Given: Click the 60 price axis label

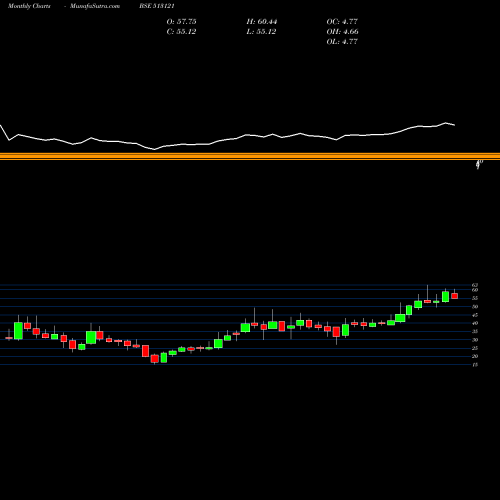Looking at the screenshot, I should coord(475,290).
